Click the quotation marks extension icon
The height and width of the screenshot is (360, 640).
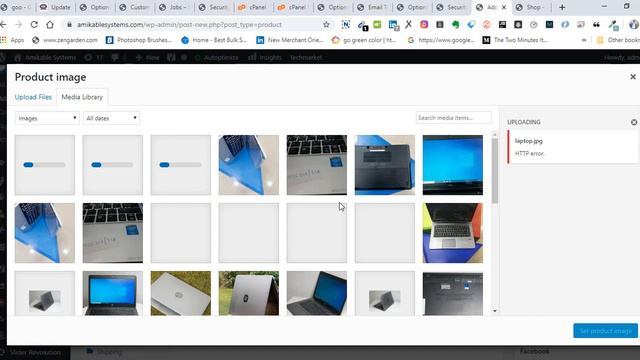(596, 24)
